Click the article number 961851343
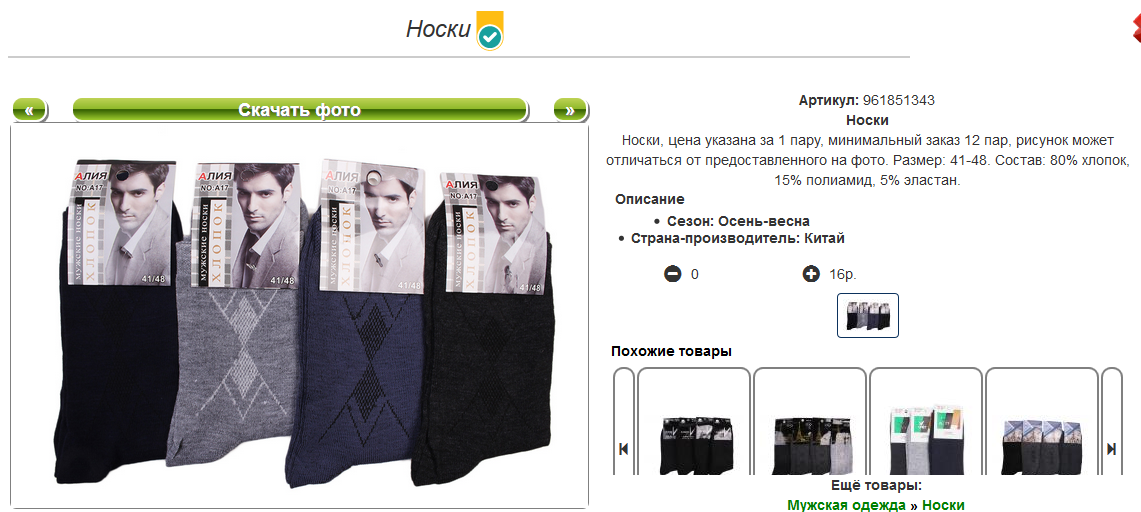This screenshot has width=1141, height=512. coord(899,100)
